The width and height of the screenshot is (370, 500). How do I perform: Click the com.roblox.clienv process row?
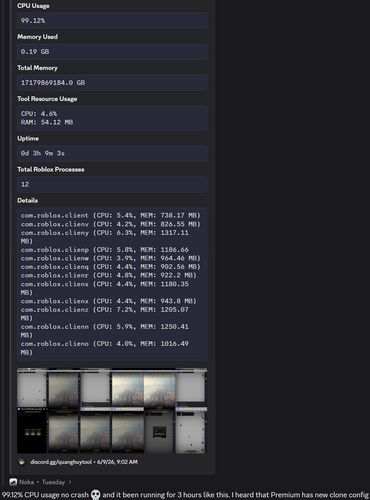[111, 224]
